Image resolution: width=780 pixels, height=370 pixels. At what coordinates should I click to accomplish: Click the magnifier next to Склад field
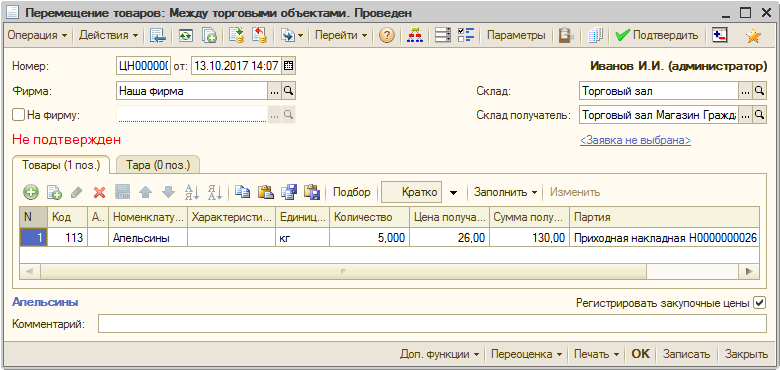point(759,91)
